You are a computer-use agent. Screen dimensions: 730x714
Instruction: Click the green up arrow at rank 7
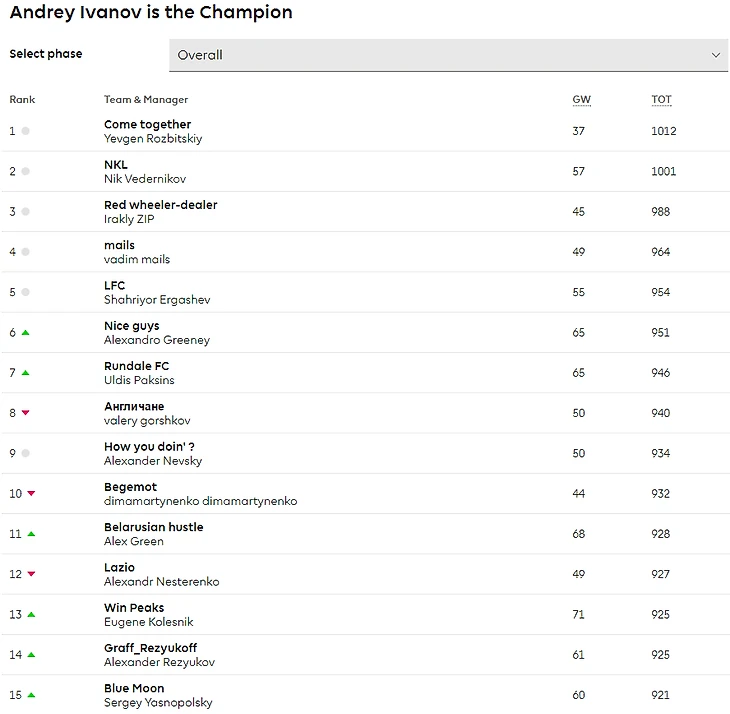26,373
